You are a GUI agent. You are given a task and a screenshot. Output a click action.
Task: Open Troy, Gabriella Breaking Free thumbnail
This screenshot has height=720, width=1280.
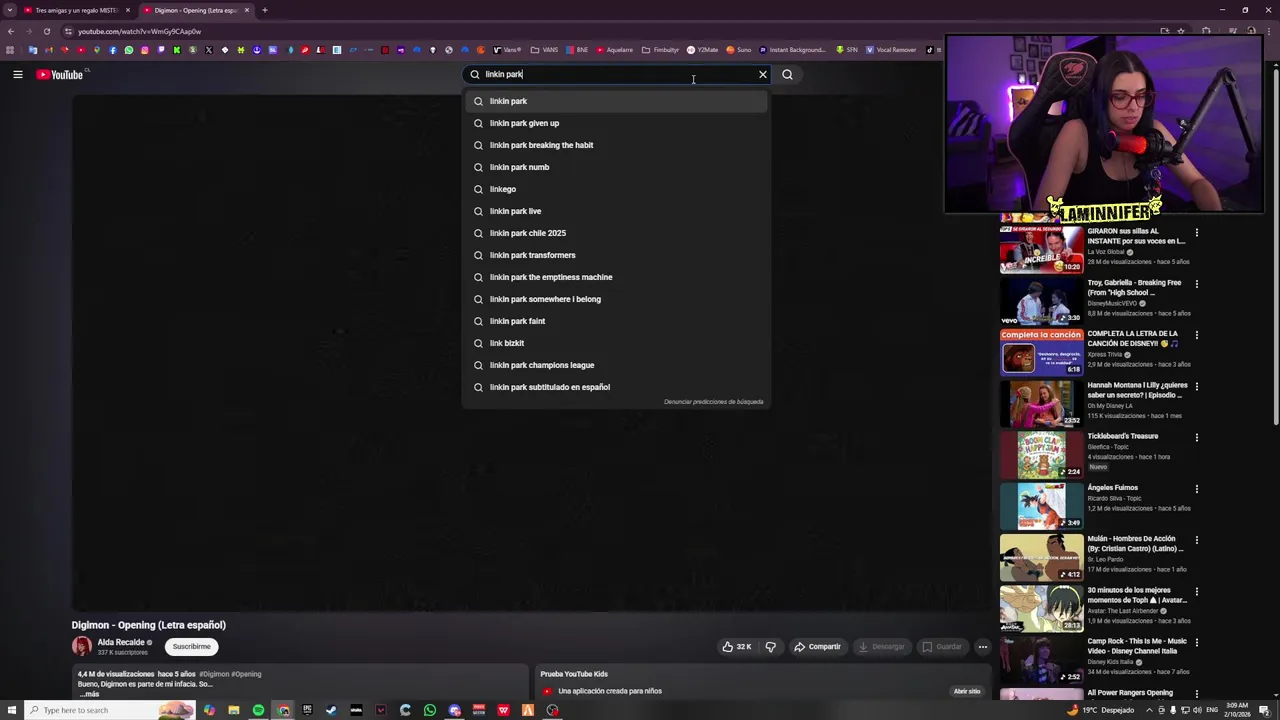[1041, 300]
